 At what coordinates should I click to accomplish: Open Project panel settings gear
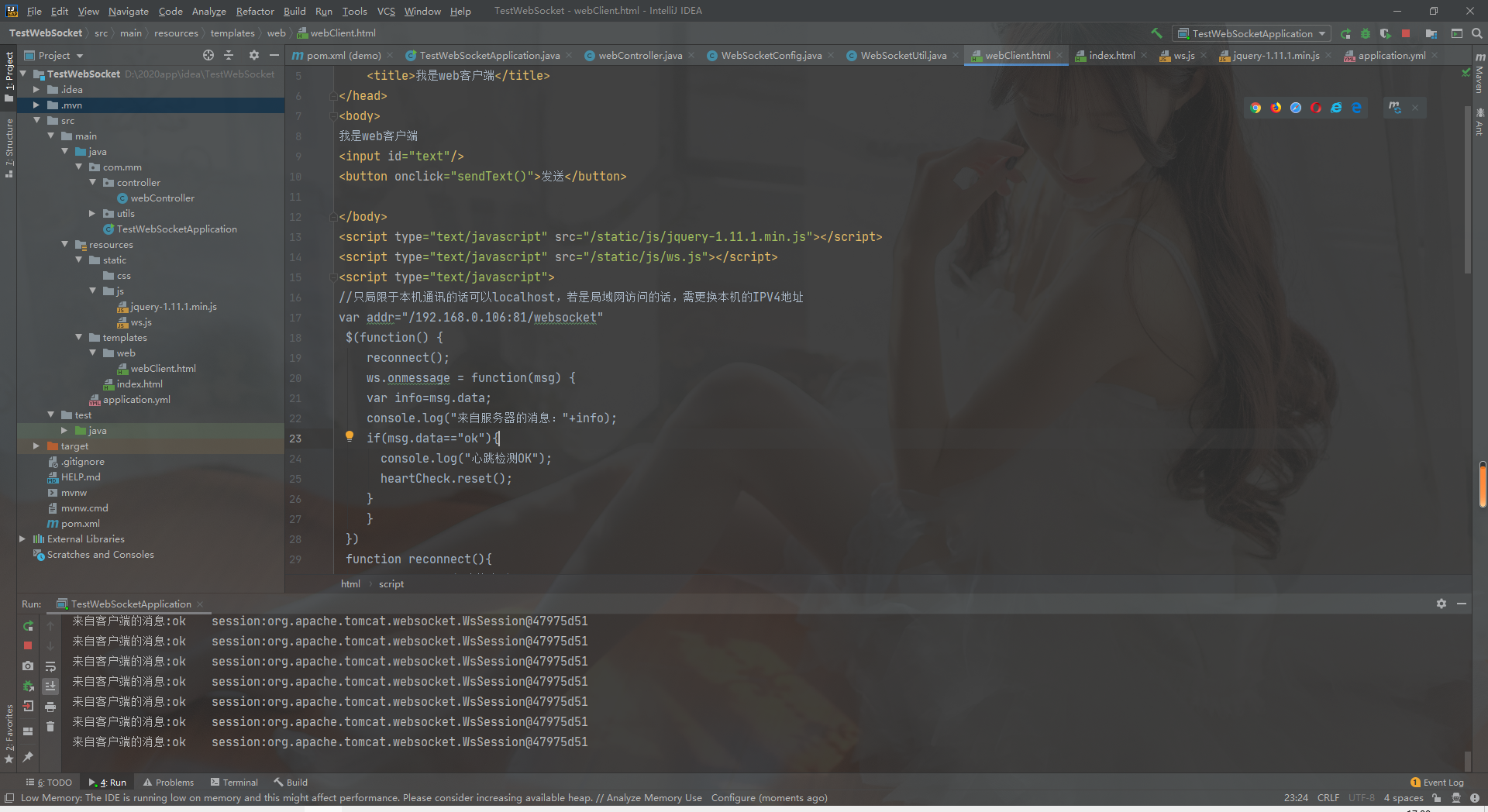[x=253, y=55]
